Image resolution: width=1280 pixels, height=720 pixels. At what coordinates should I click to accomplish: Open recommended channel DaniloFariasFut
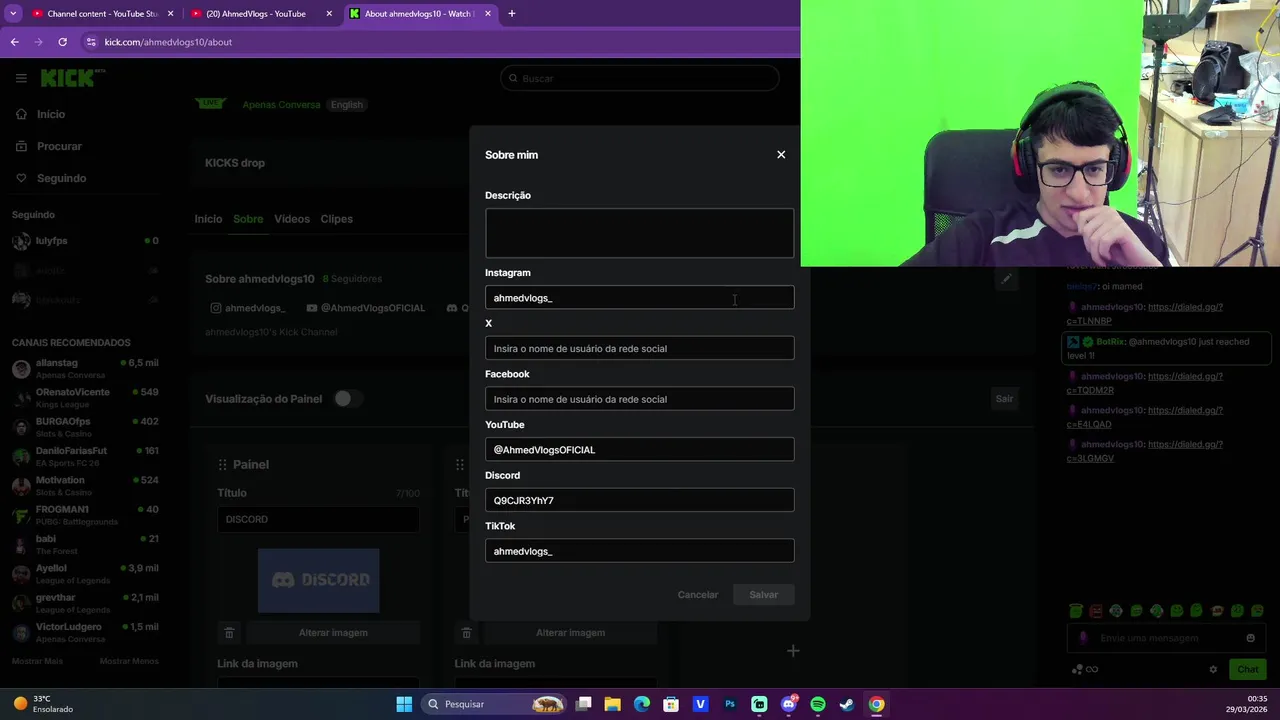[x=85, y=456]
